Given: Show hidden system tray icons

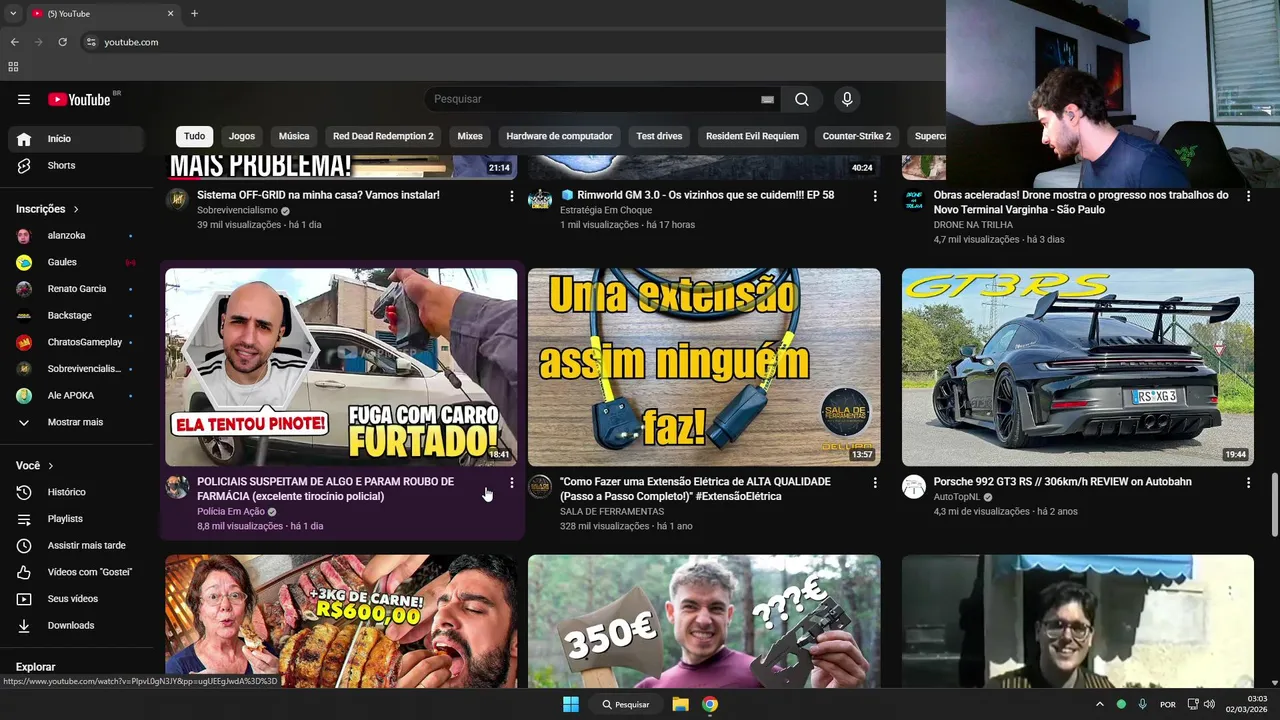Looking at the screenshot, I should [1099, 704].
